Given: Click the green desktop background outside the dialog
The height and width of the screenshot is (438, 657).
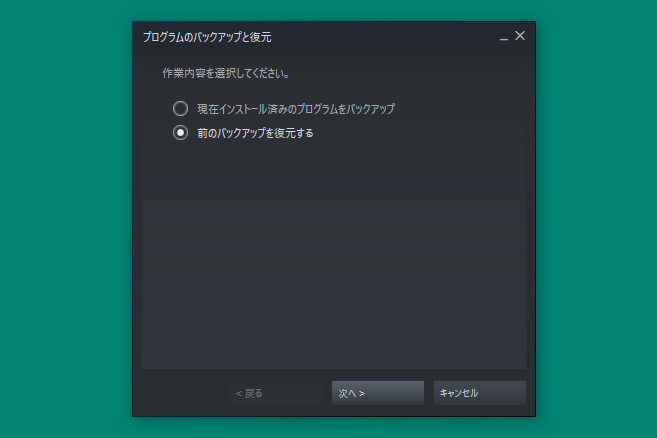Looking at the screenshot, I should coord(63,210).
